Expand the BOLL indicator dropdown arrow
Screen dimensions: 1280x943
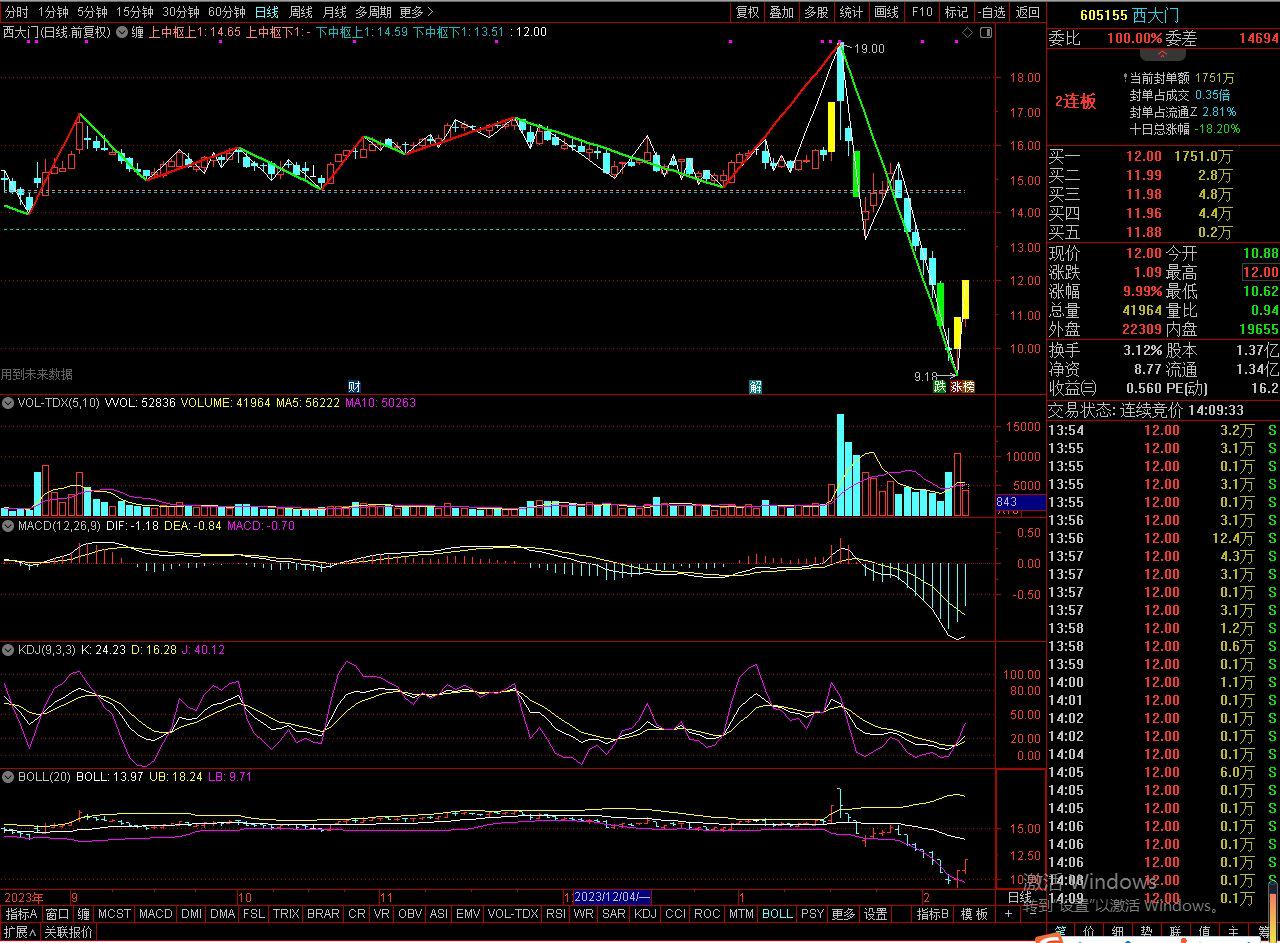click(8, 776)
